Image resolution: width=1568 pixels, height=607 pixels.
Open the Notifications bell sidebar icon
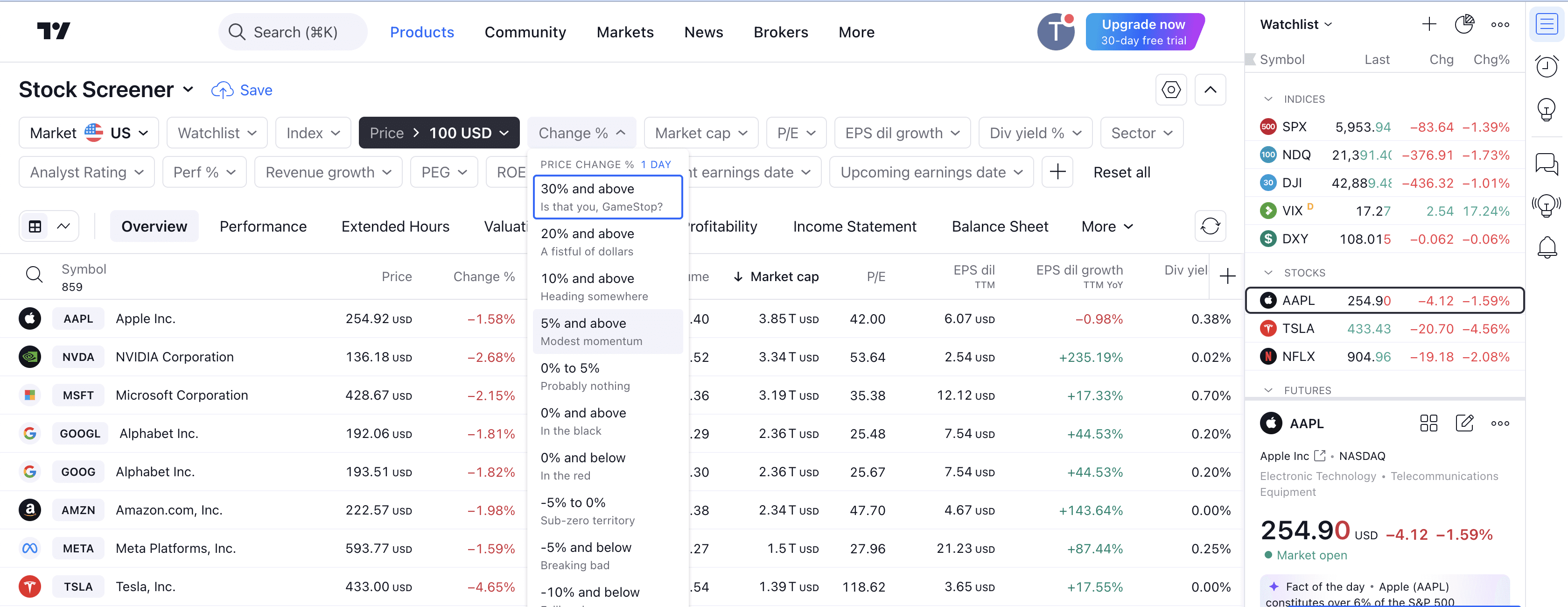pyautogui.click(x=1546, y=247)
